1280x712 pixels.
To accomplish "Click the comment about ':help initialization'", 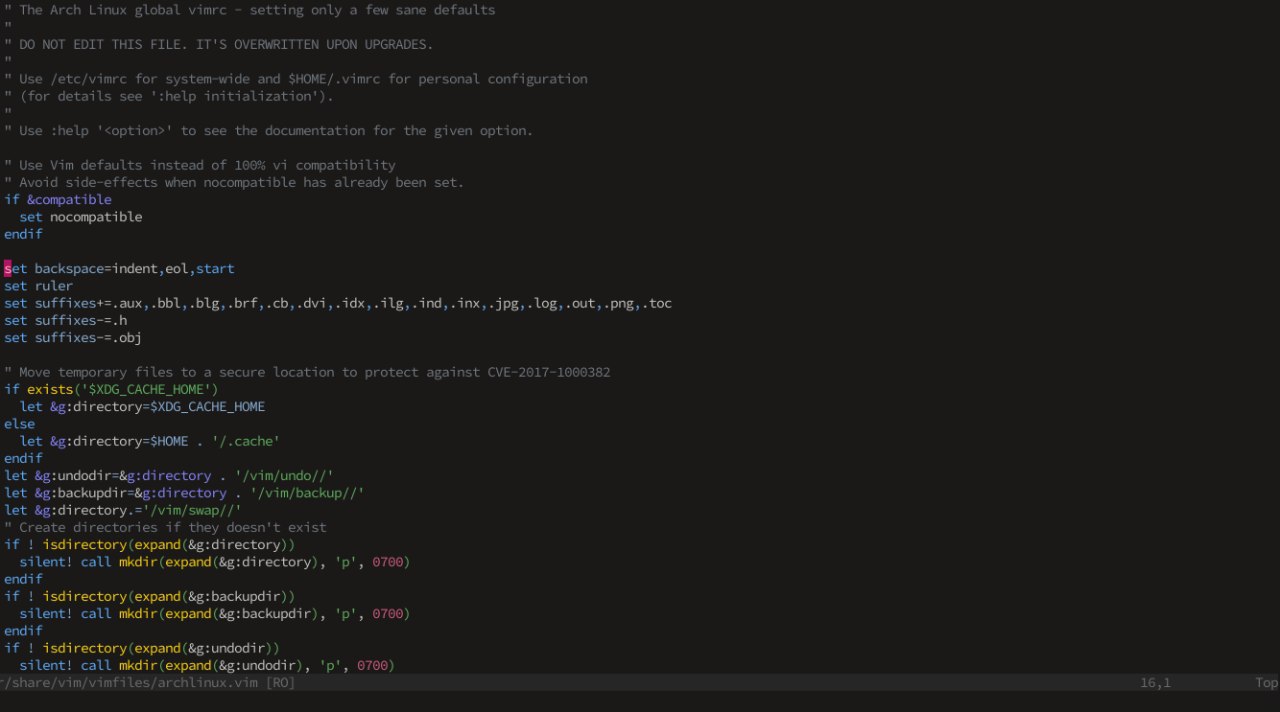I will [x=169, y=96].
